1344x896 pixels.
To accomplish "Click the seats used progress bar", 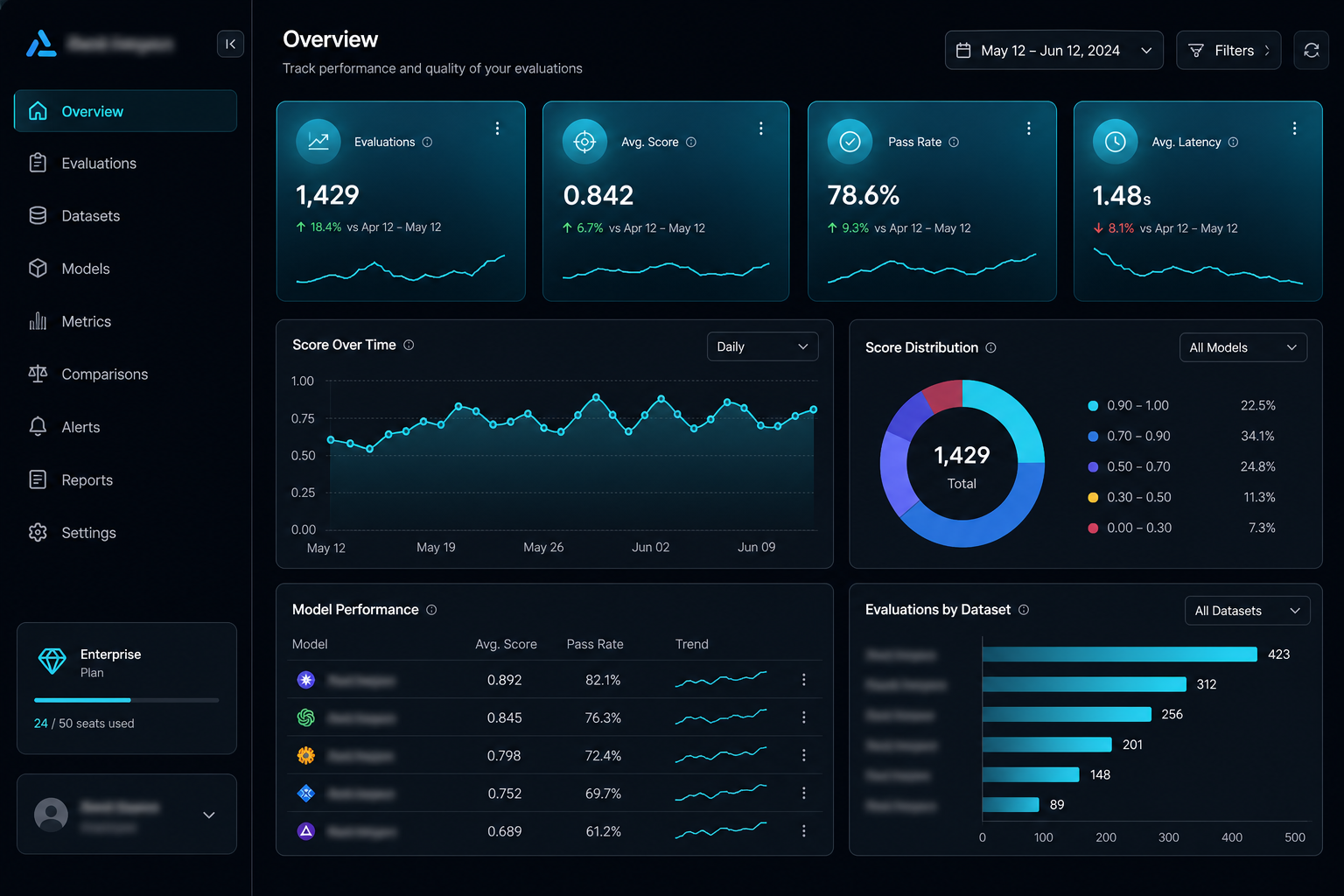I will point(126,700).
